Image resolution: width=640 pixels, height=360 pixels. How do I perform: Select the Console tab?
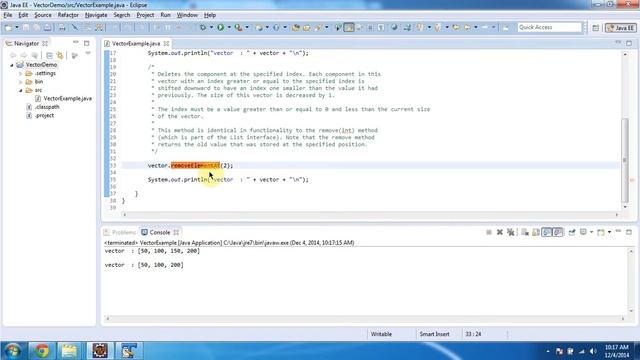(x=160, y=232)
